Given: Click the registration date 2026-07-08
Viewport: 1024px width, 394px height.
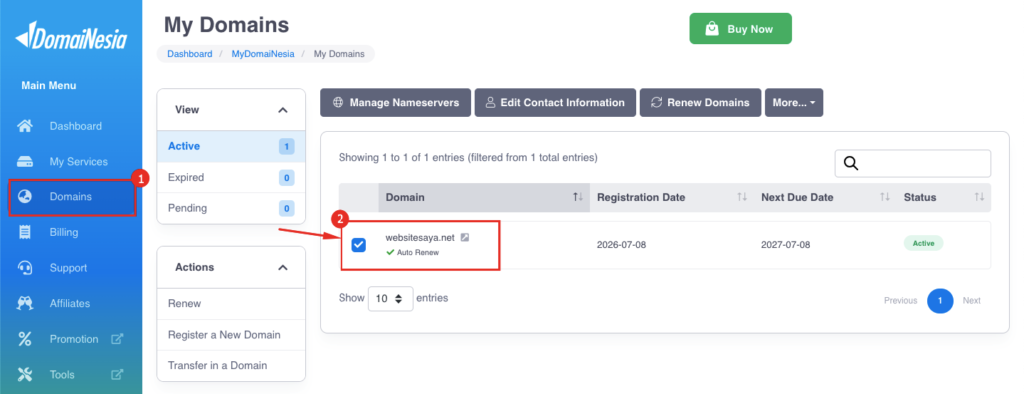Looking at the screenshot, I should tap(622, 245).
